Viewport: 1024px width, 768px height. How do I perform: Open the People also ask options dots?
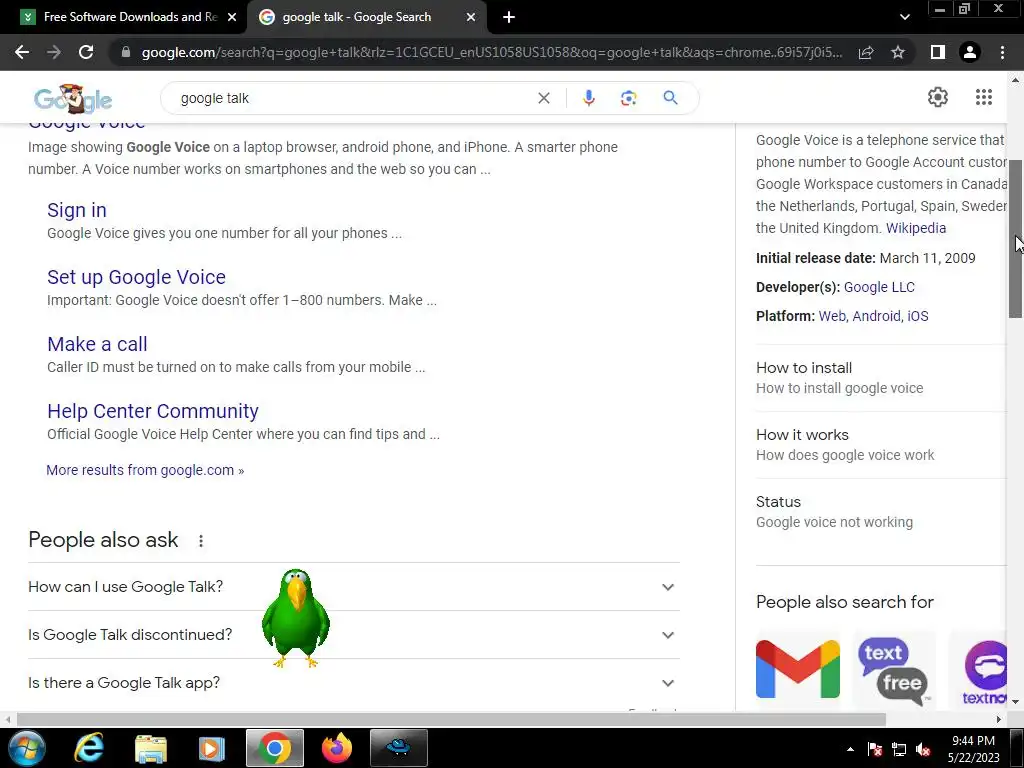coord(201,541)
